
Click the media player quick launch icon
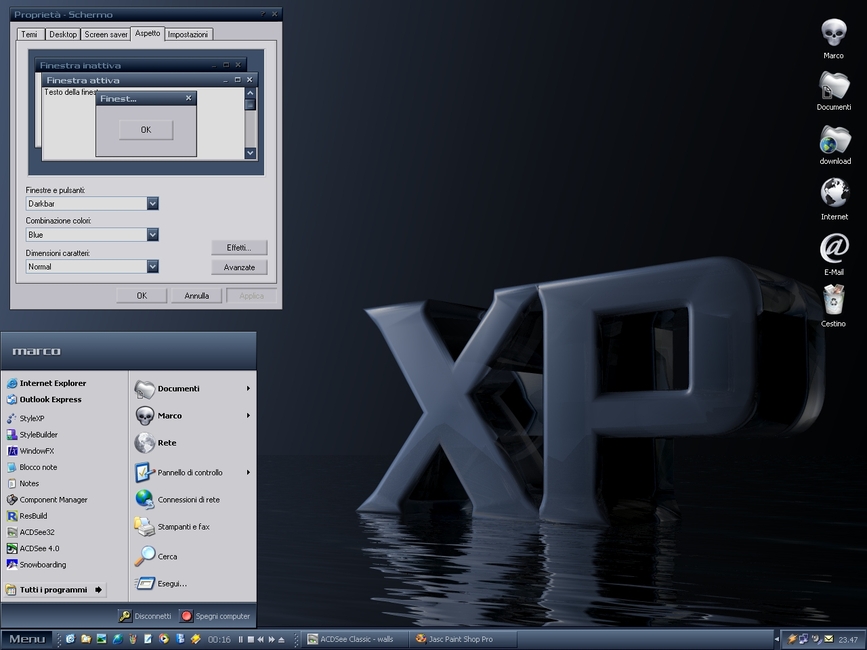[x=164, y=639]
